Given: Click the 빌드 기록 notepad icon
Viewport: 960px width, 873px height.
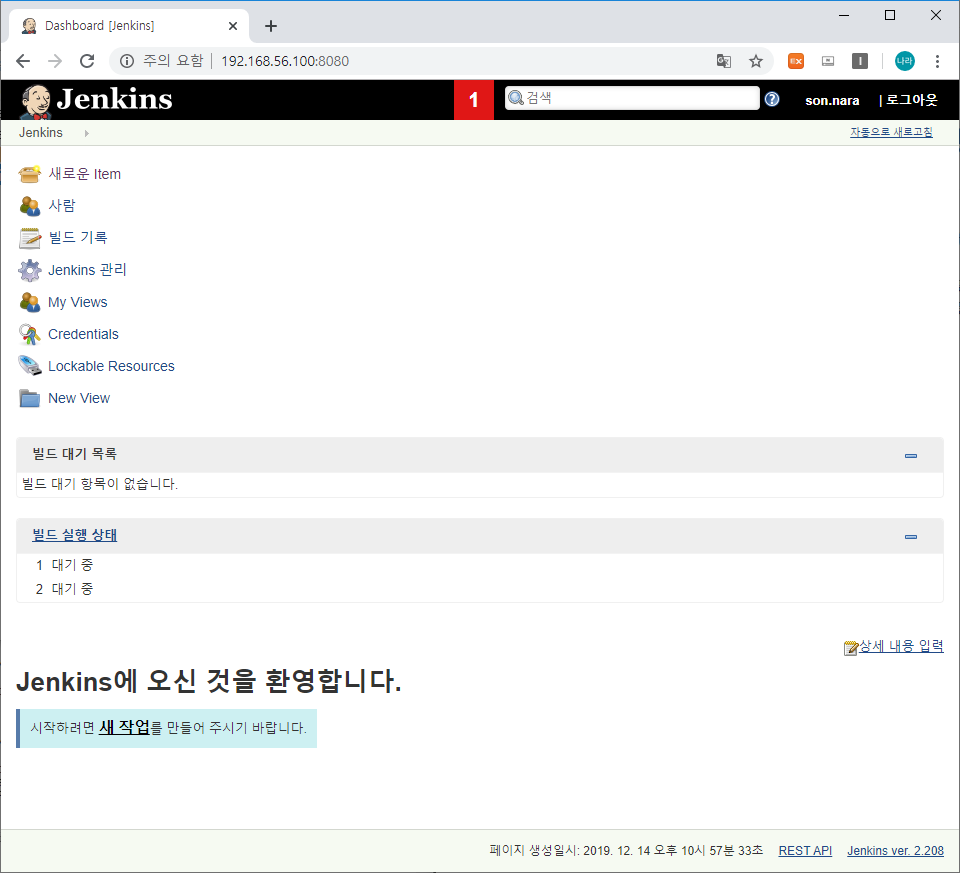Looking at the screenshot, I should coord(29,238).
